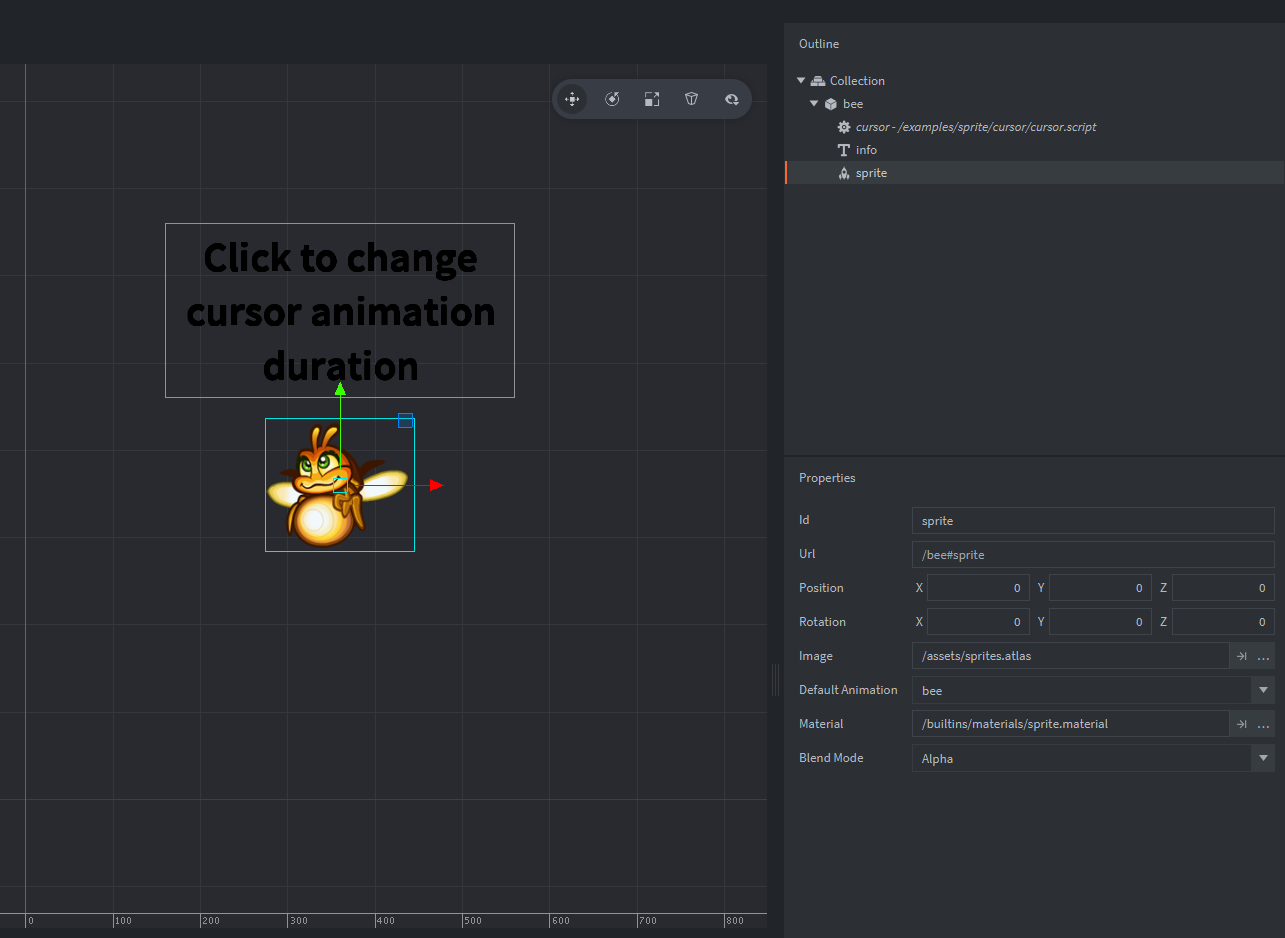The image size is (1285, 938).
Task: Select the Rotate tool in viewport toolbar
Action: [612, 99]
